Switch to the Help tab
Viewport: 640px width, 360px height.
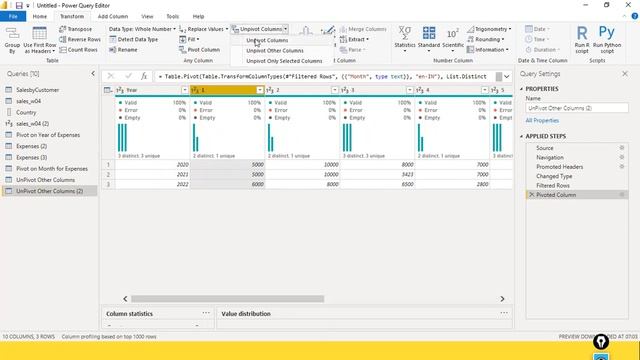tap(198, 16)
